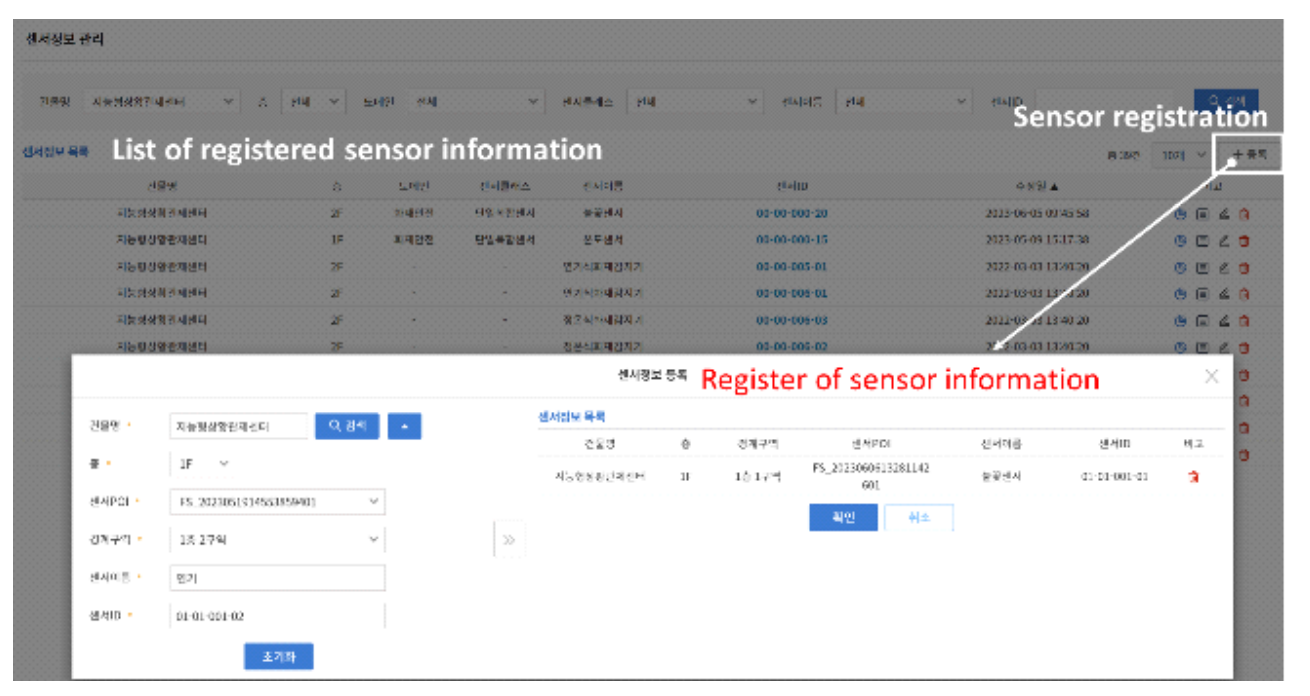The image size is (1310, 696).
Task: Click the red delete icon in the dialog's sensor list
Action: (1192, 477)
